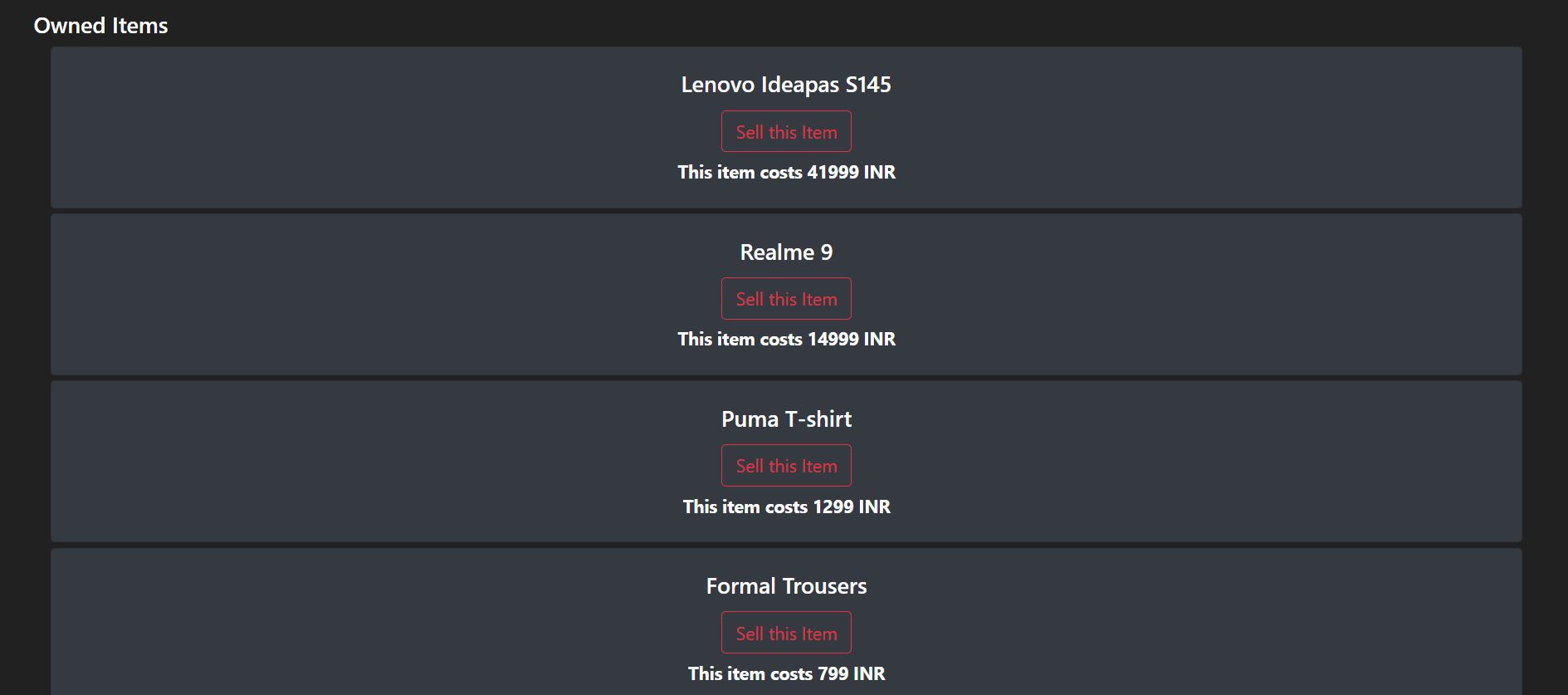Sell the Lenovo Ideapas S145 laptop
Screen dimensions: 1568x695
click(785, 131)
